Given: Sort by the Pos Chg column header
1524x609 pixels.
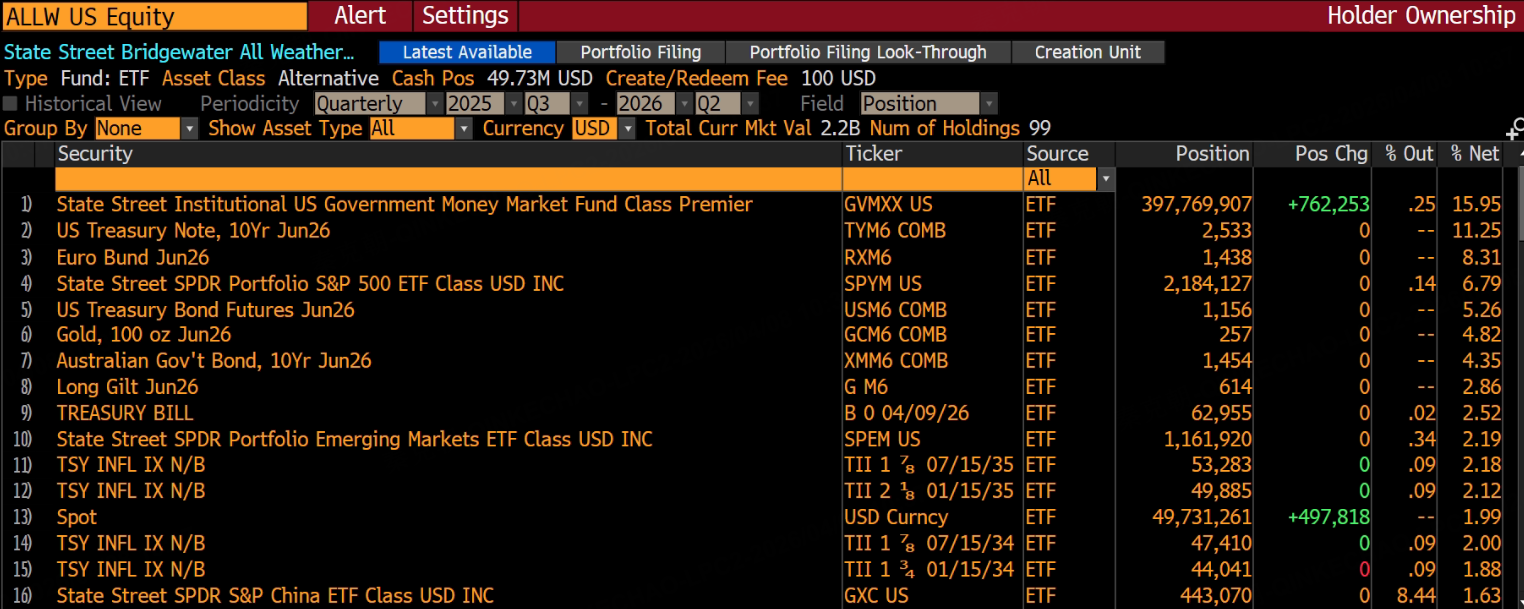Looking at the screenshot, I should [1331, 154].
